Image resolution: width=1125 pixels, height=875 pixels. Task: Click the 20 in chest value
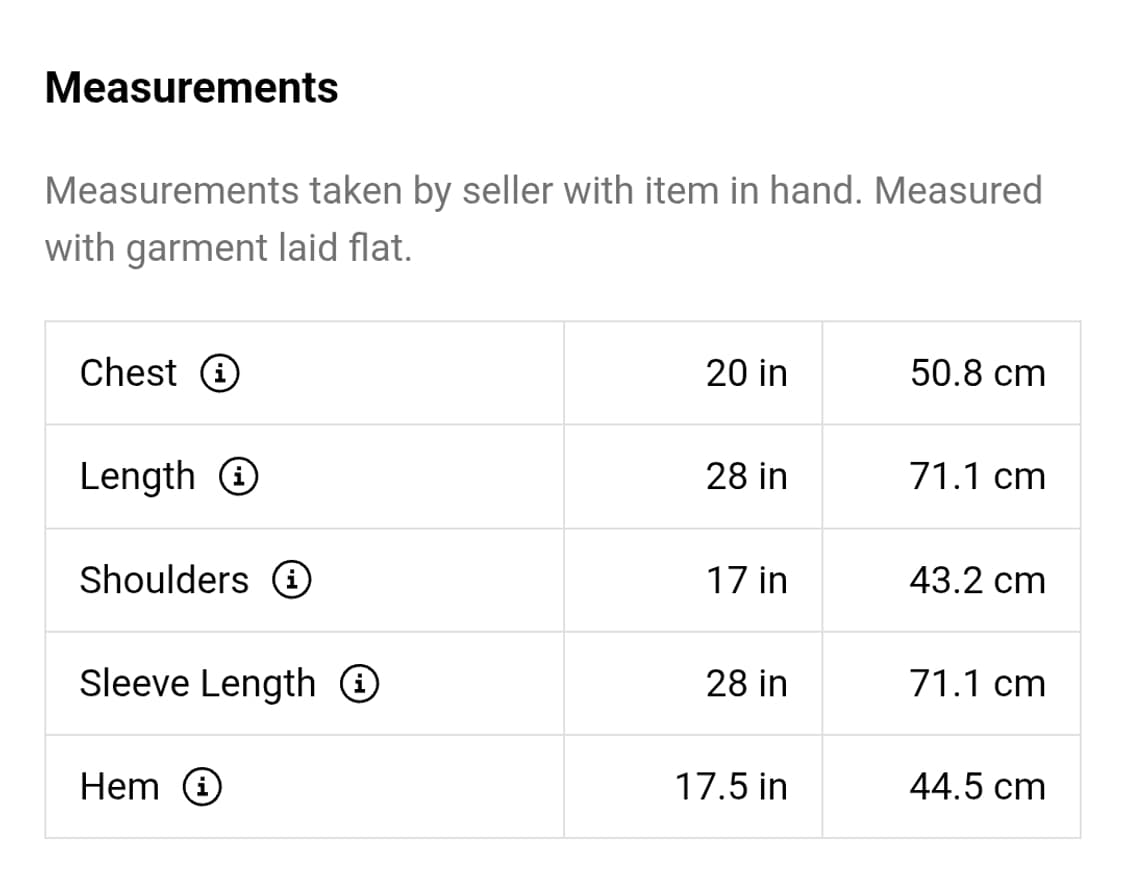coord(746,373)
